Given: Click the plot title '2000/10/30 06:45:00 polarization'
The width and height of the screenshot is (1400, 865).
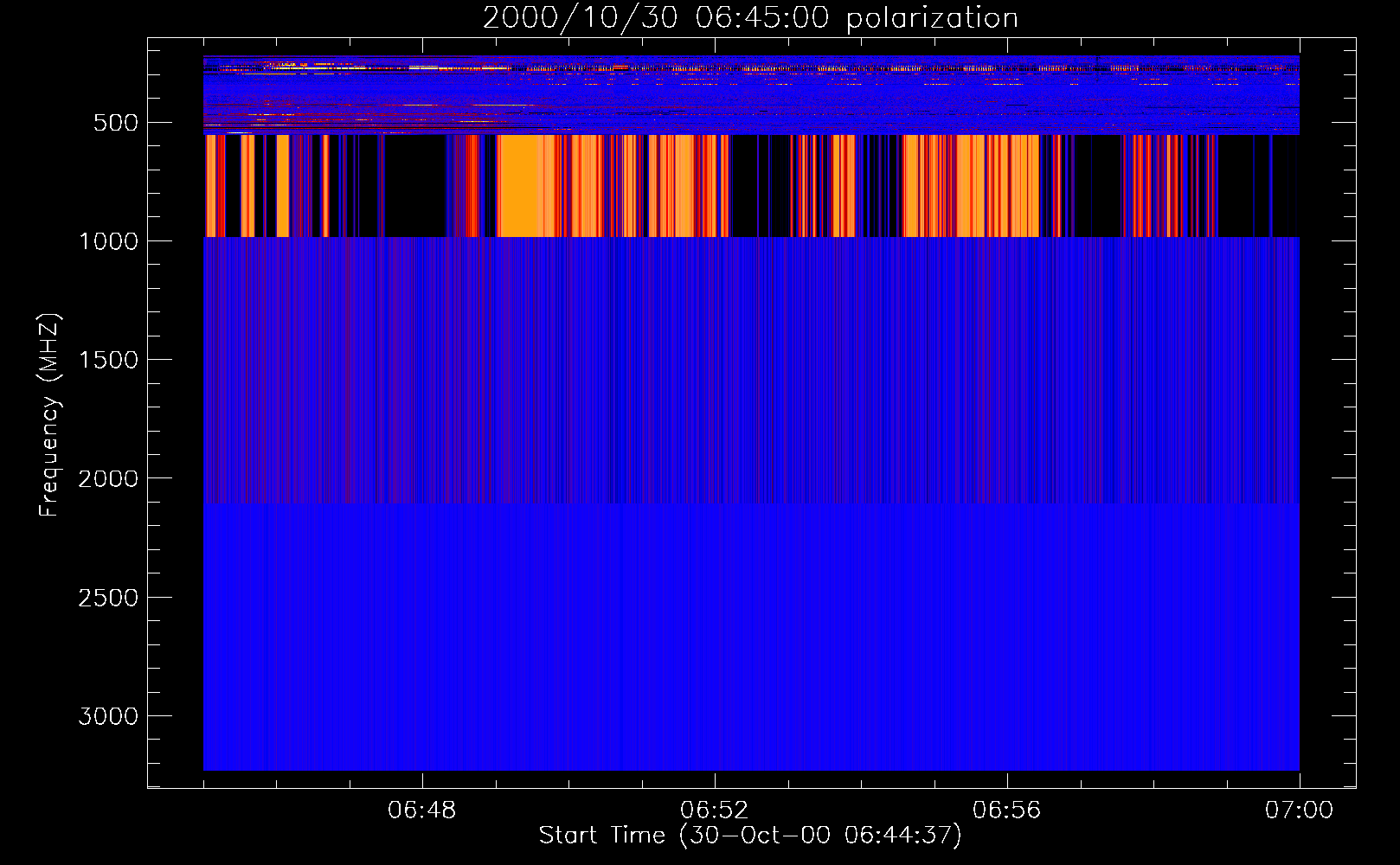Looking at the screenshot, I should point(750,18).
